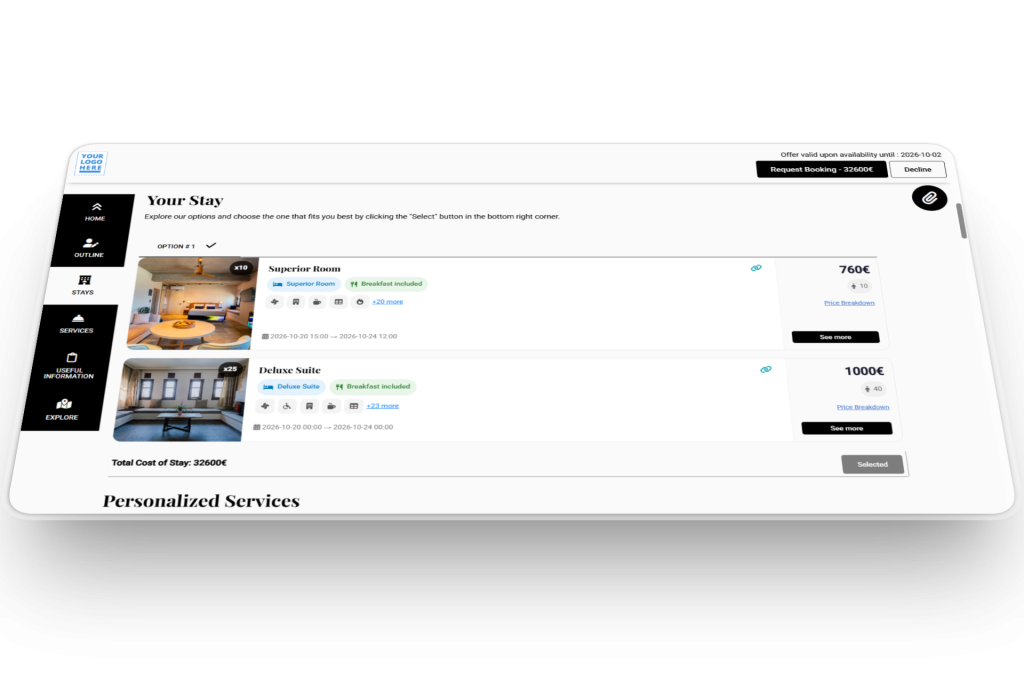Open Price Breakdown for Deluxe Suite
The width and height of the screenshot is (1024, 683).
[863, 407]
